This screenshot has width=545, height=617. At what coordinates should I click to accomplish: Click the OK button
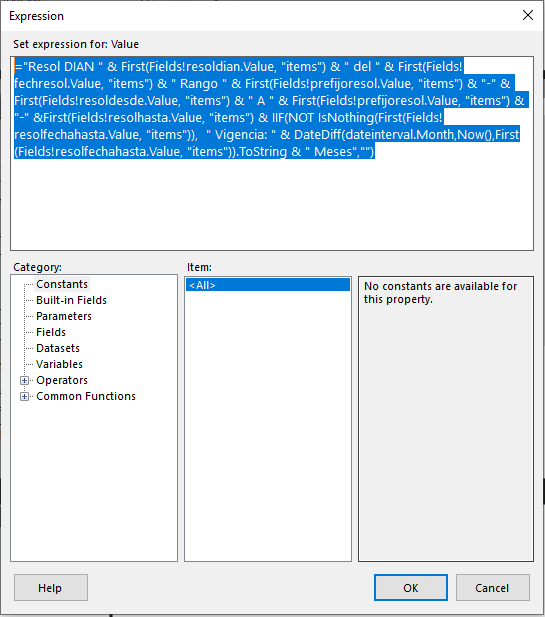tap(411, 587)
